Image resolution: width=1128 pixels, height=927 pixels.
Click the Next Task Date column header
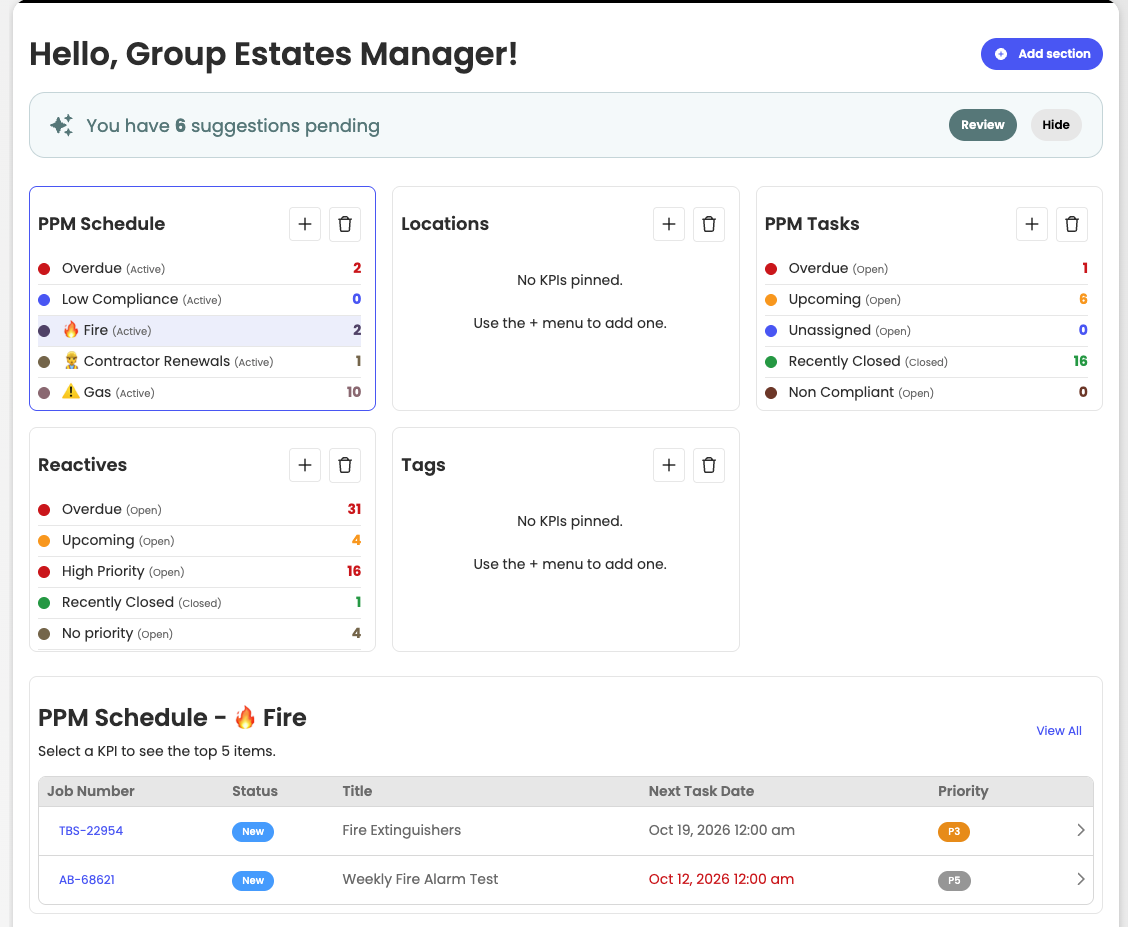point(701,791)
